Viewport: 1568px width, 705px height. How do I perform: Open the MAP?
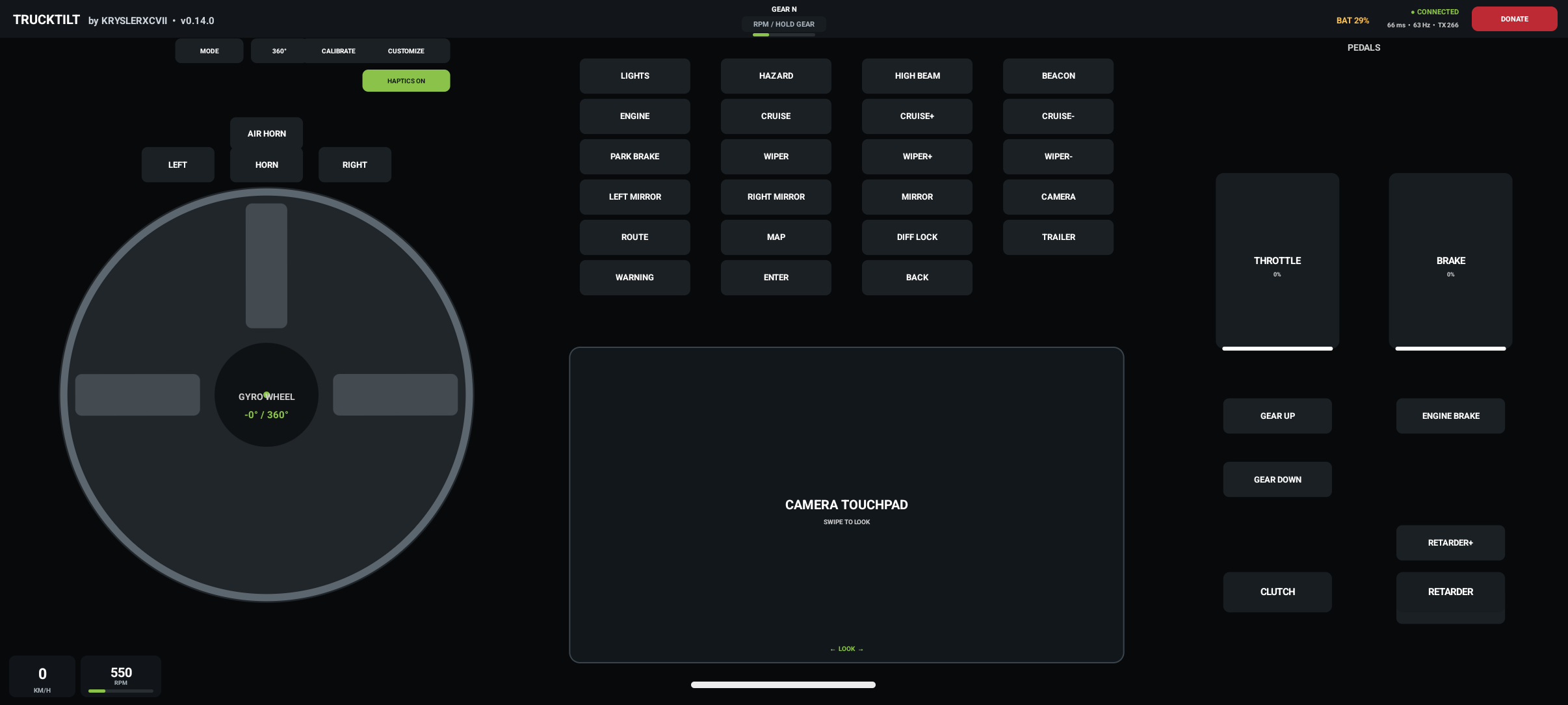coord(776,237)
